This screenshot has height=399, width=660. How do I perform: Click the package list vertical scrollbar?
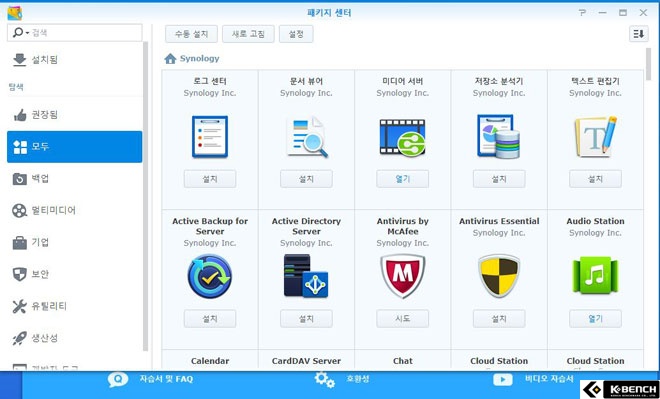pos(648,64)
